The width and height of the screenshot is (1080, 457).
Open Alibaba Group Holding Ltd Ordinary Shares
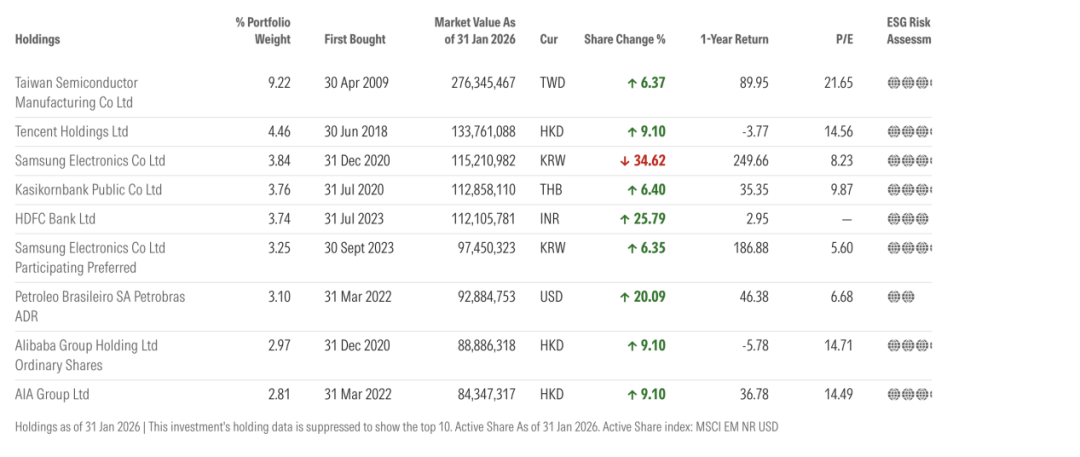87,355
